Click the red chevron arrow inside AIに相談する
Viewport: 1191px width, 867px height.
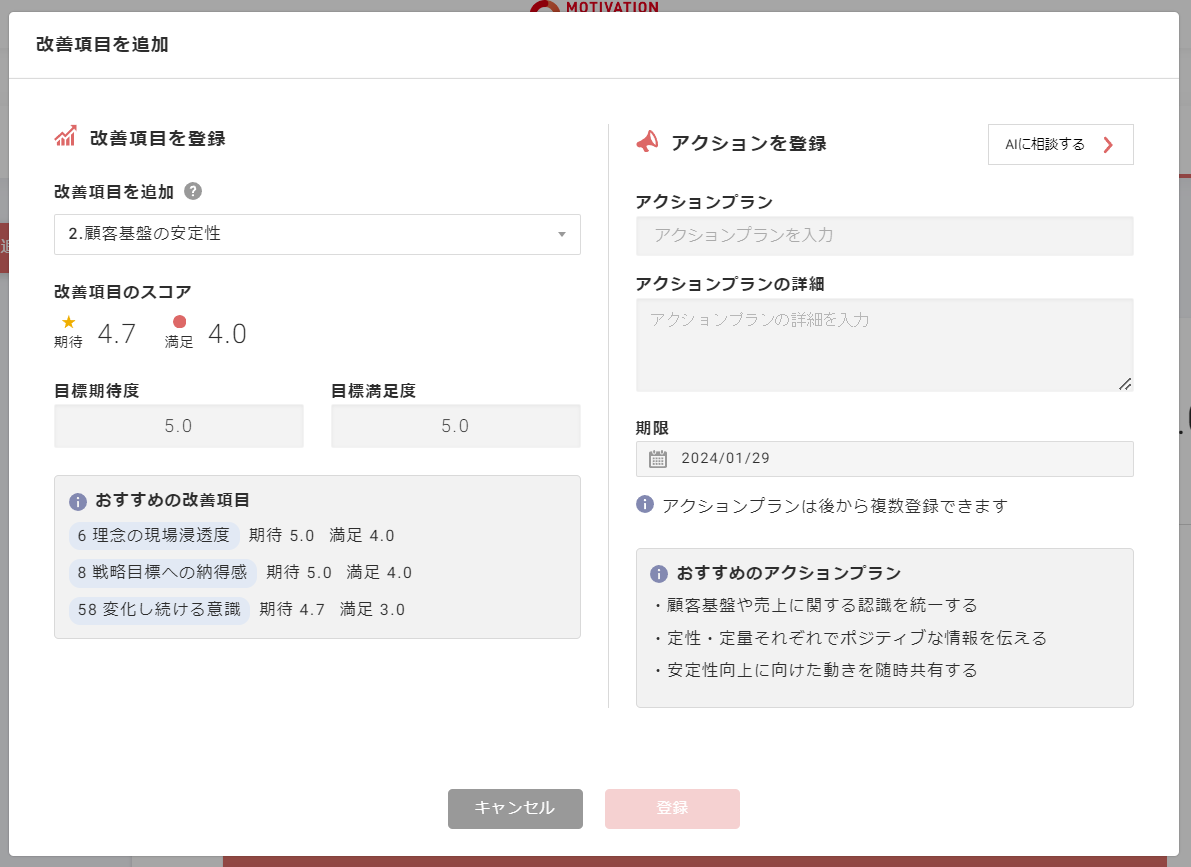(1107, 144)
